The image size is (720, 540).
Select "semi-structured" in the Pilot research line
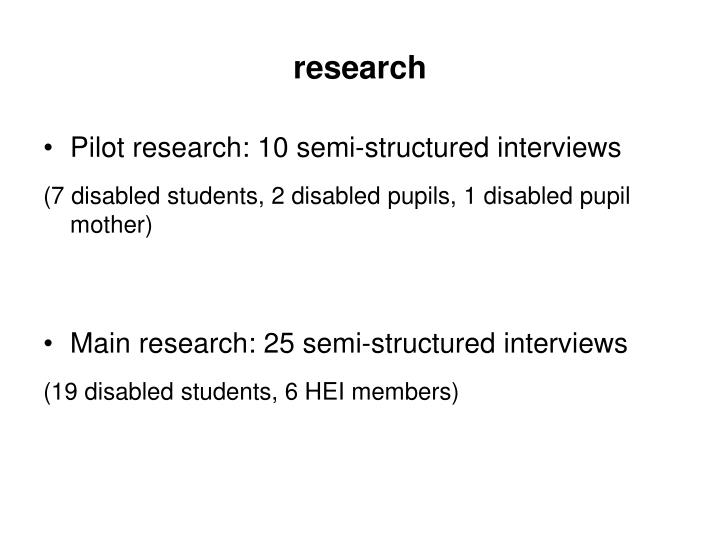[x=393, y=147]
